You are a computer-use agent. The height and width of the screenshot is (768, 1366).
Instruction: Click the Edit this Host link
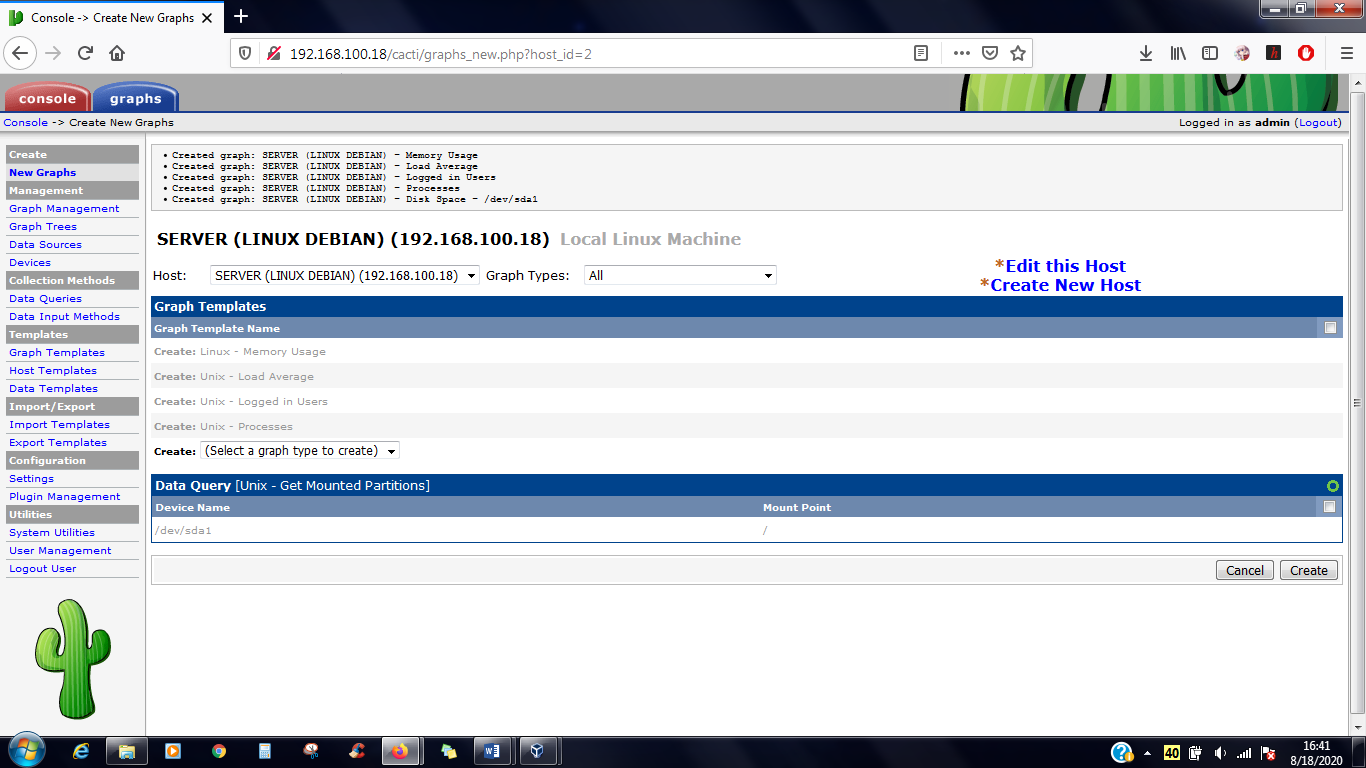click(x=1065, y=266)
